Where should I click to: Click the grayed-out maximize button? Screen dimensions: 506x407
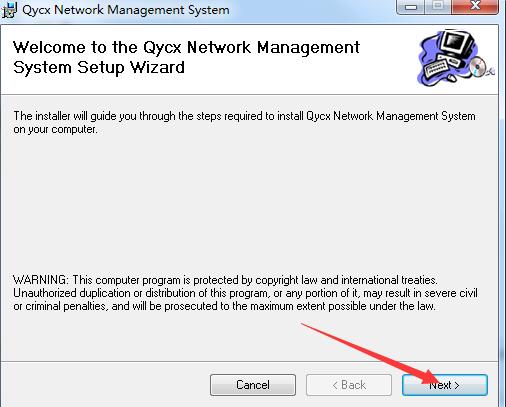point(438,7)
